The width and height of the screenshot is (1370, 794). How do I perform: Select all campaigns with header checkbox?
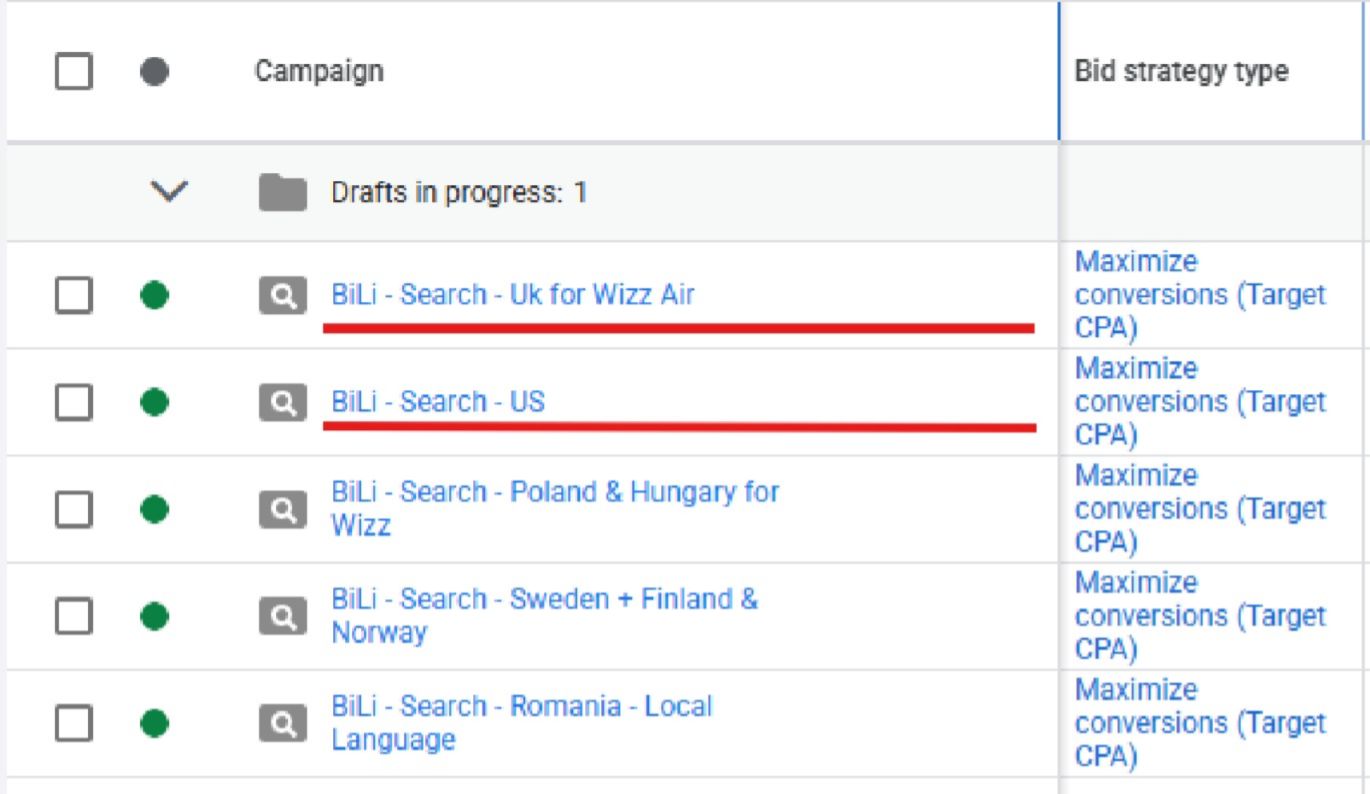coord(74,71)
